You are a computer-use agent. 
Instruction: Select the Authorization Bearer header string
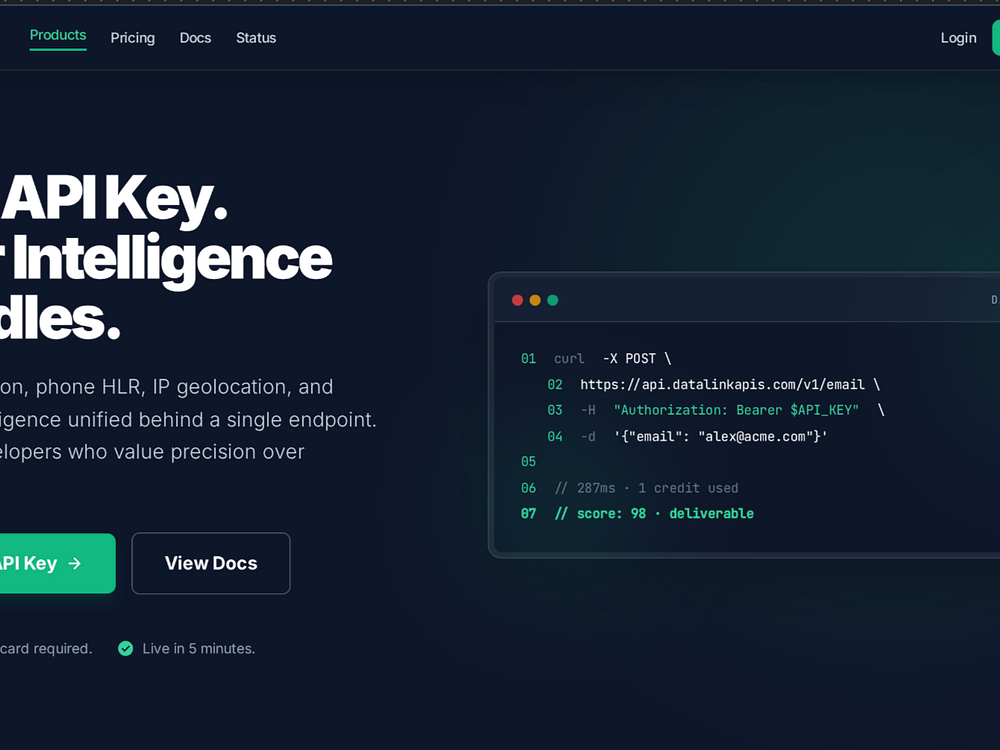(736, 410)
